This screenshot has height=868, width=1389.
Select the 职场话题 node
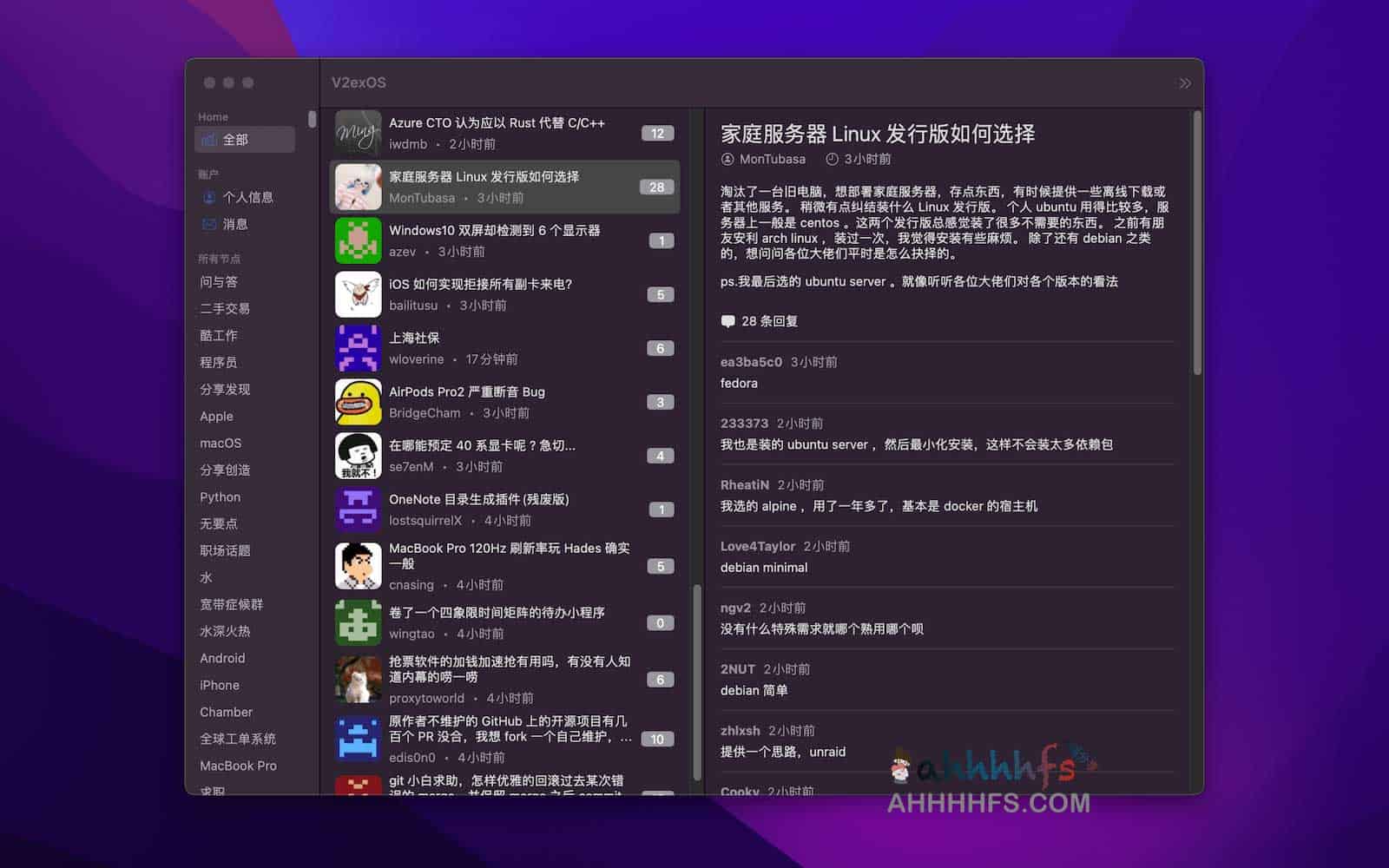[x=225, y=551]
